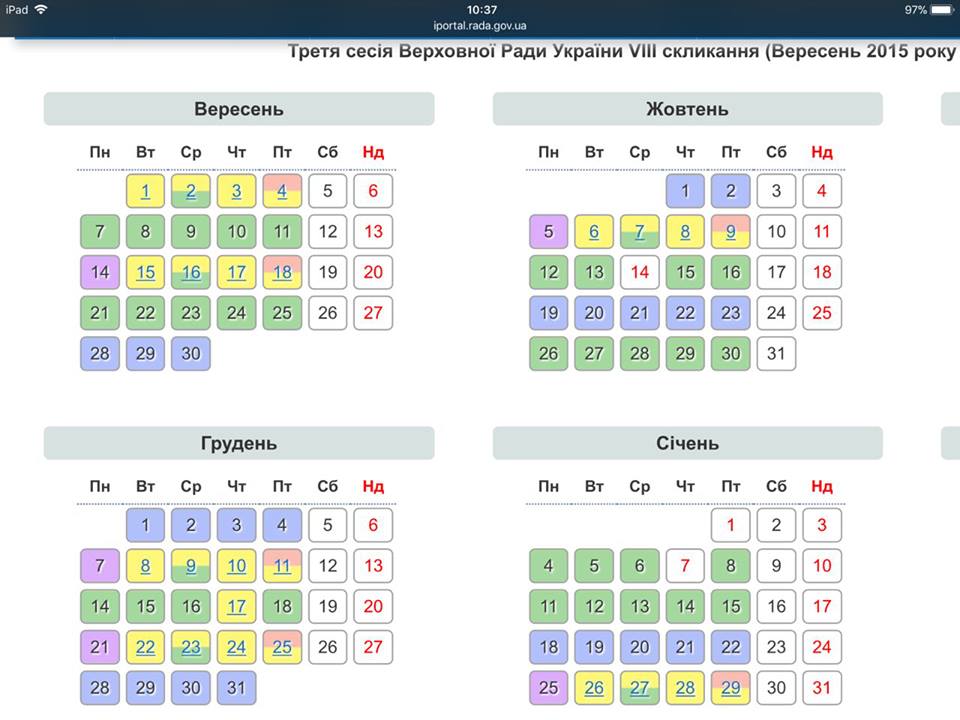Screen dimensions: 960x720
Task: Tap the iportal.rada.gov.ua address bar
Action: [x=481, y=27]
